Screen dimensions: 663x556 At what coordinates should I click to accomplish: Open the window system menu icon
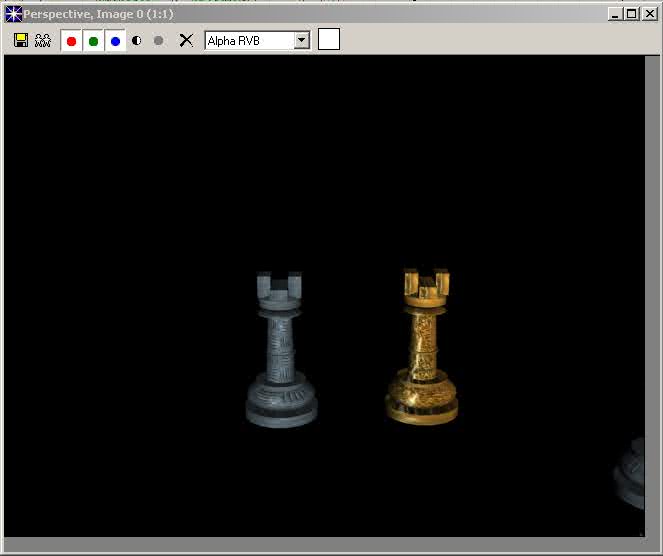(x=13, y=14)
